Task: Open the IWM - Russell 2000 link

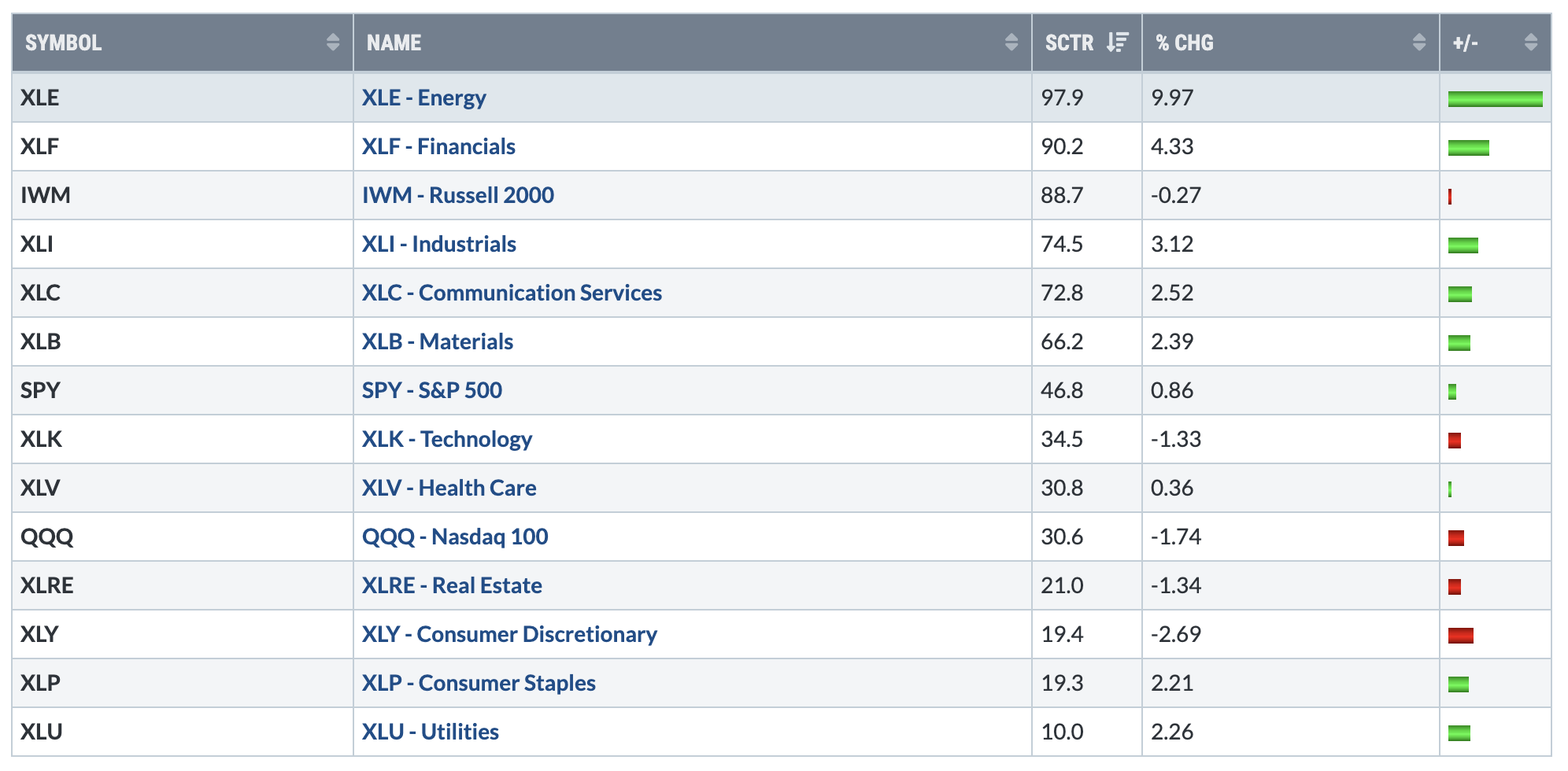Action: click(457, 195)
